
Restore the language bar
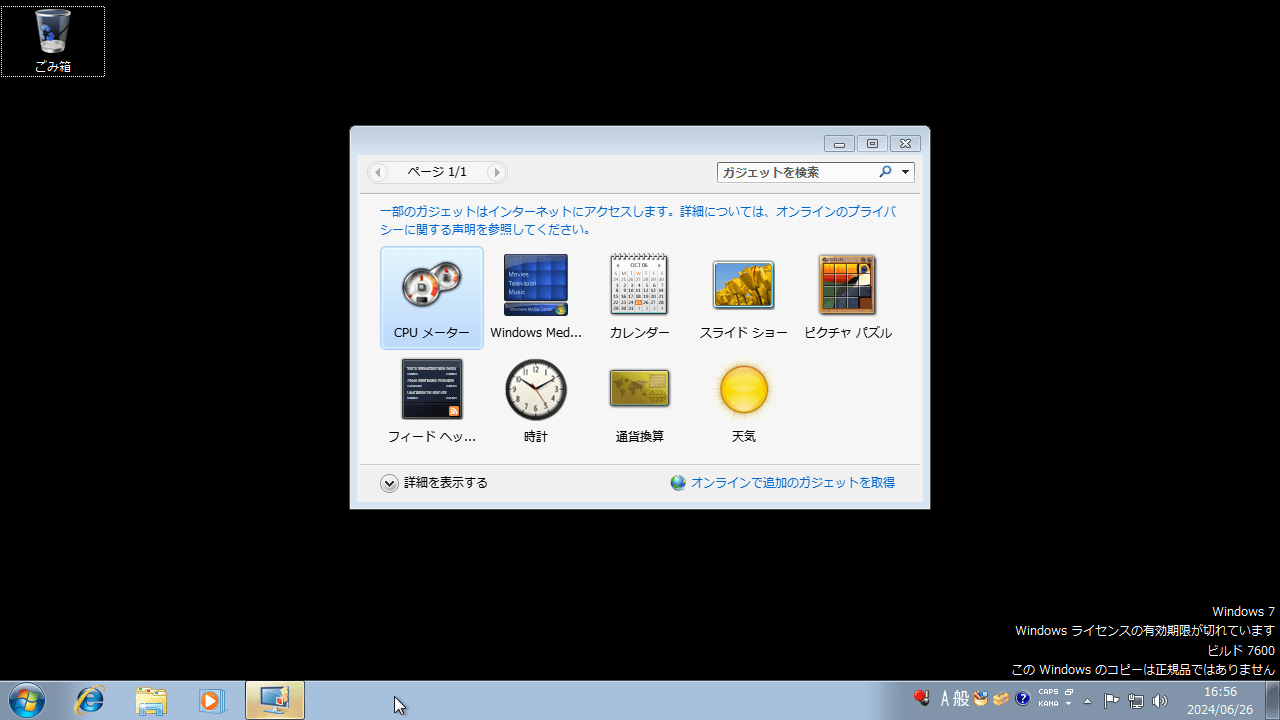coord(1069,692)
